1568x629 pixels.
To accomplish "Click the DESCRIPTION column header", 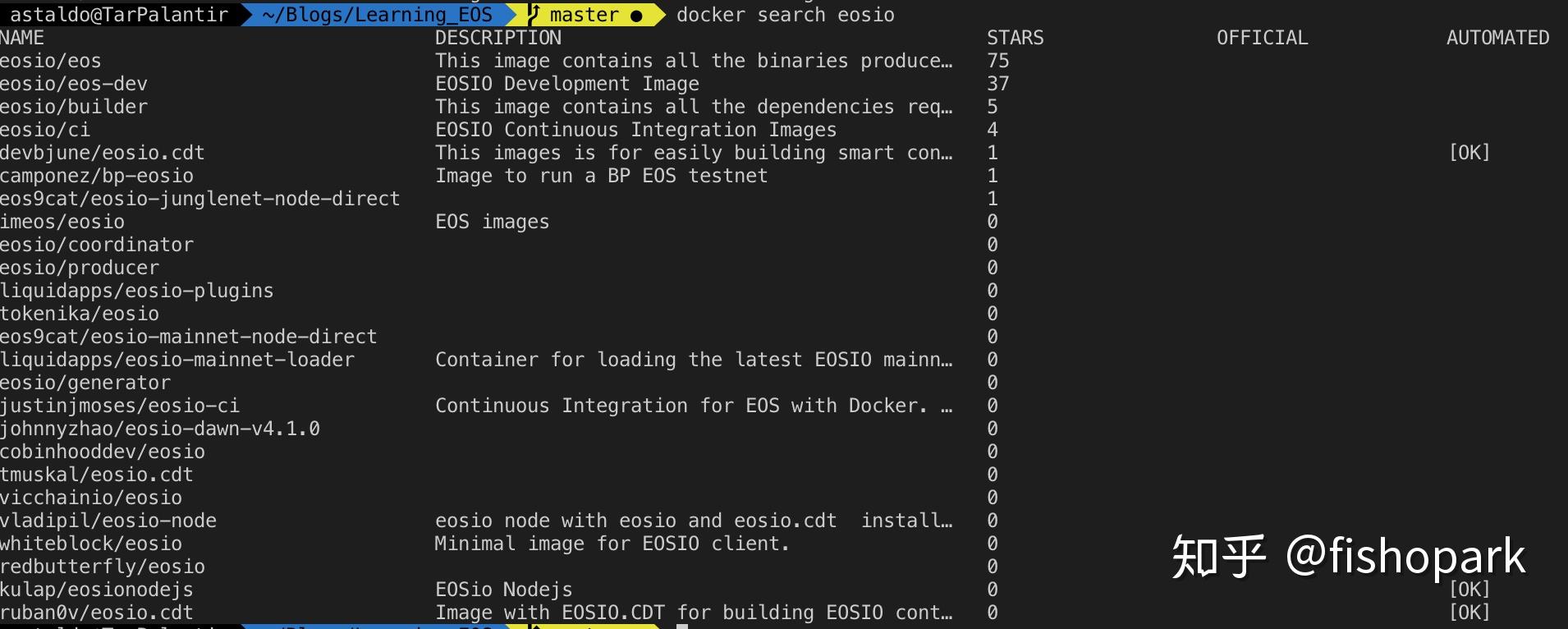I will click(x=498, y=38).
